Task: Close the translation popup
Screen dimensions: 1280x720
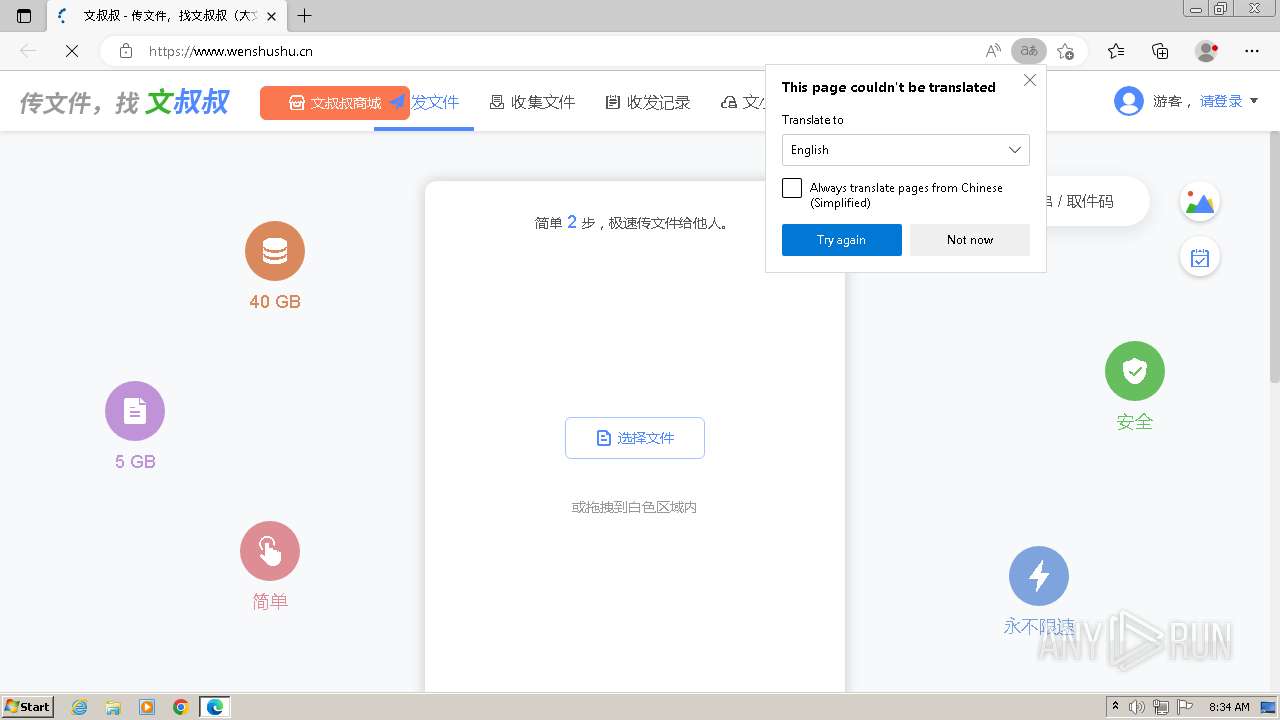Action: coord(1030,81)
